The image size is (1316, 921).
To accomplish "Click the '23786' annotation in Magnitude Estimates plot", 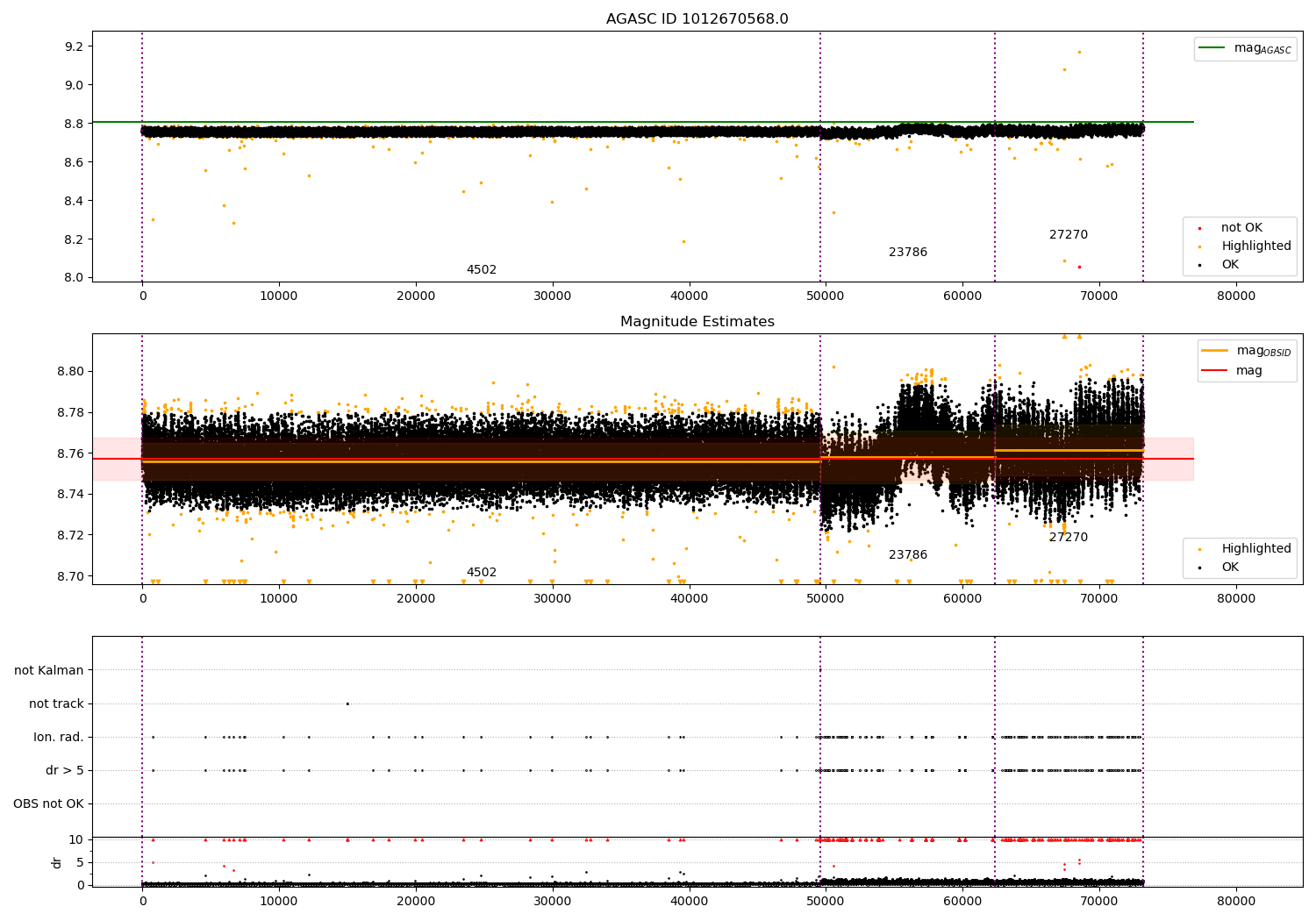I will point(908,555).
